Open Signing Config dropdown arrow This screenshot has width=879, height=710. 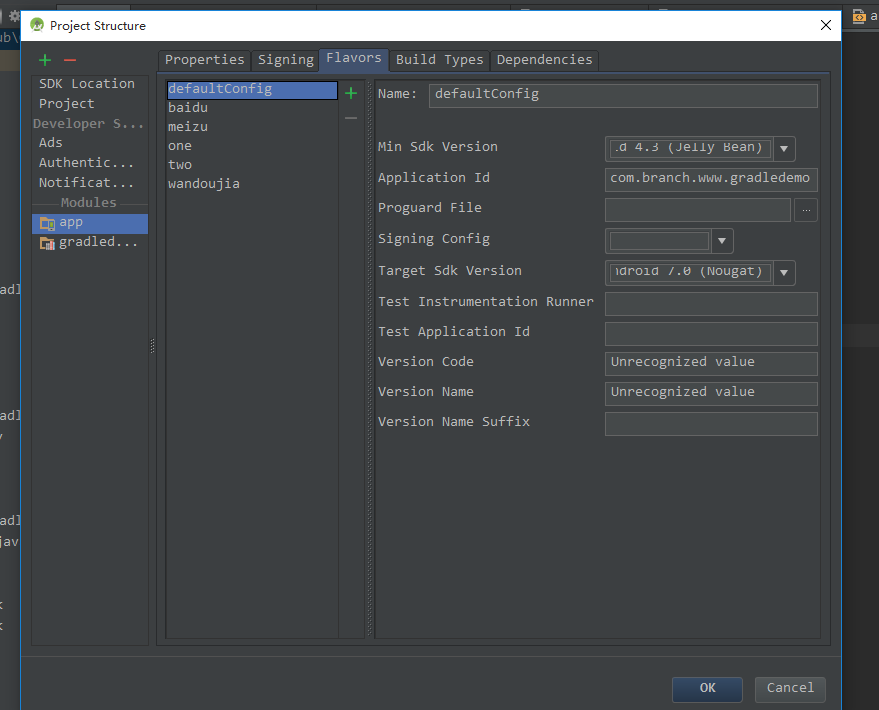(x=722, y=241)
